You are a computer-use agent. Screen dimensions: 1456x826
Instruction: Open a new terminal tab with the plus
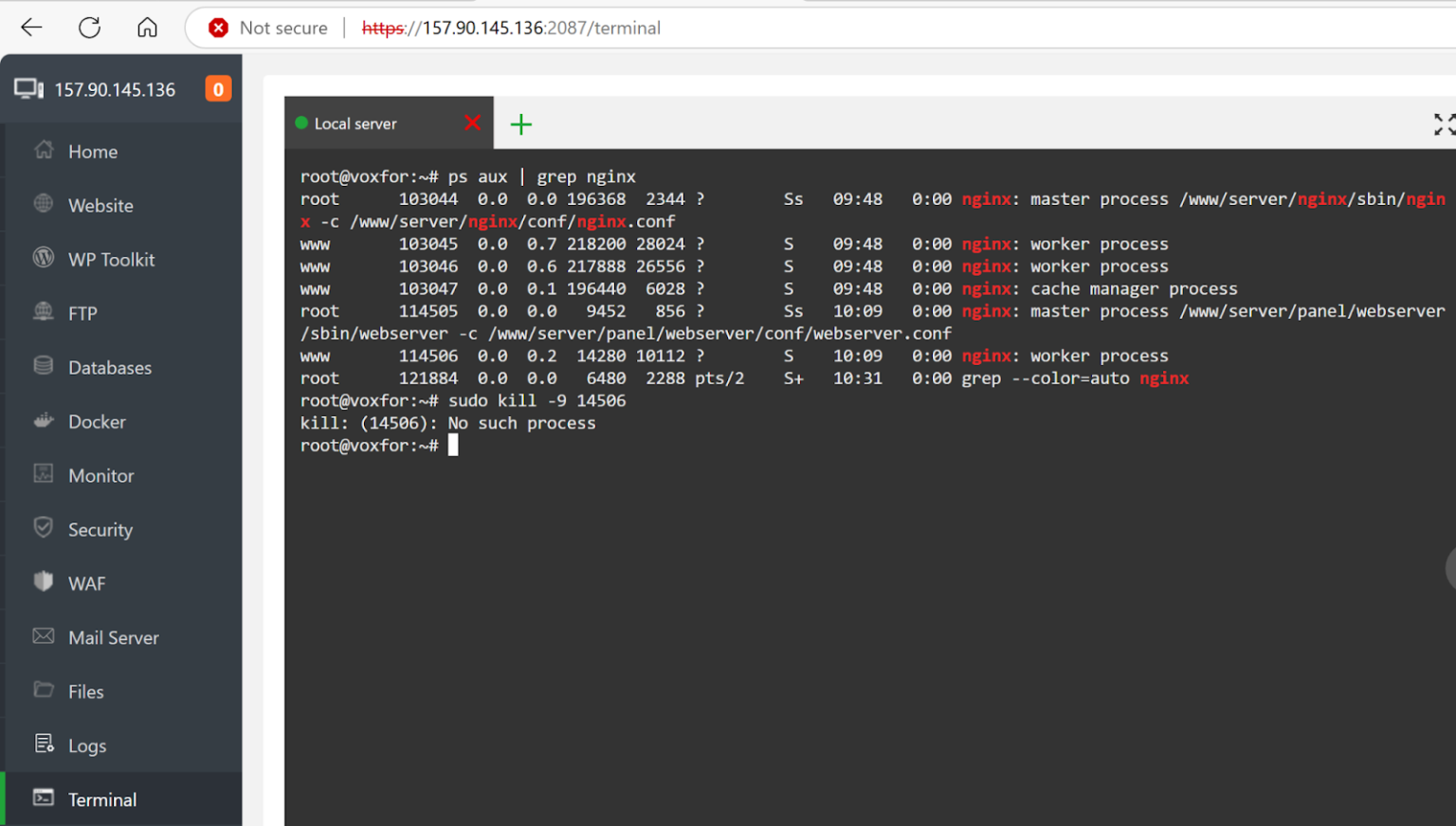[x=520, y=123]
